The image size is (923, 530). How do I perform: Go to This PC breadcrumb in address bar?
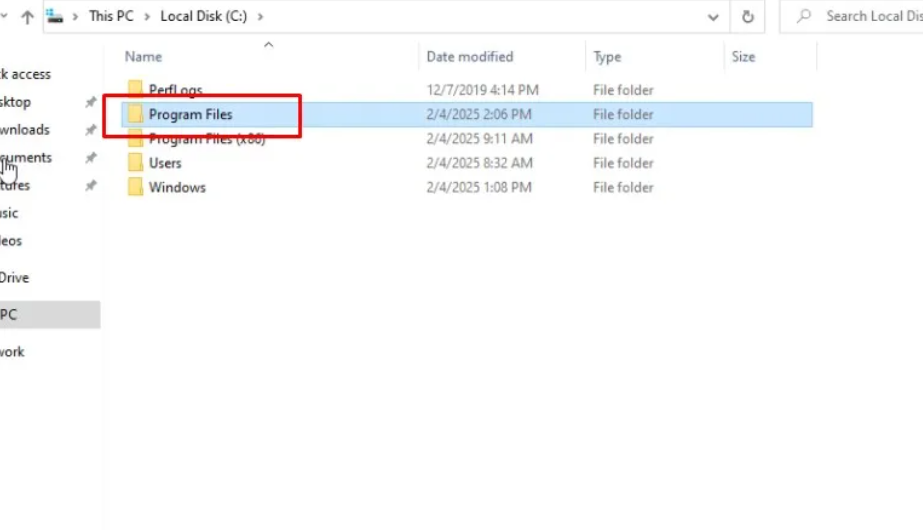[x=110, y=17]
